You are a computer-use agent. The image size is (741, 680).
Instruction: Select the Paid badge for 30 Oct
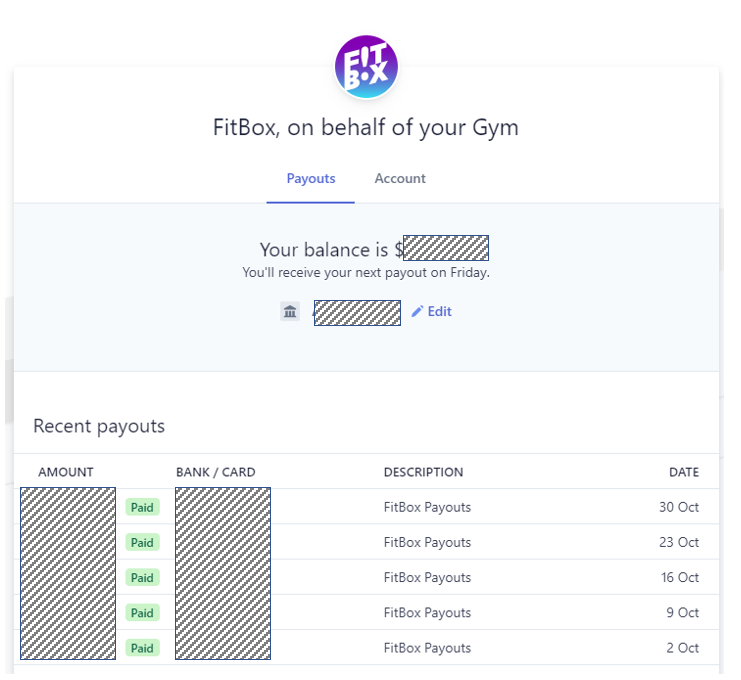(142, 507)
